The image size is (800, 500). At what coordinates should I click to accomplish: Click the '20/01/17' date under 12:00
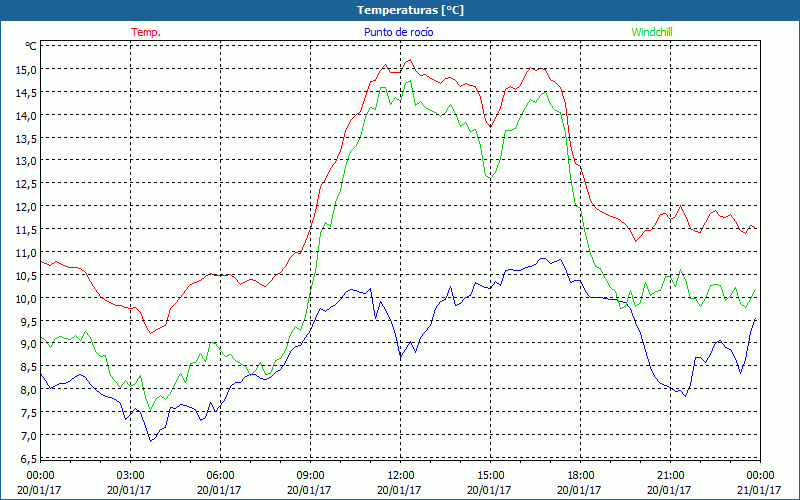point(399,490)
